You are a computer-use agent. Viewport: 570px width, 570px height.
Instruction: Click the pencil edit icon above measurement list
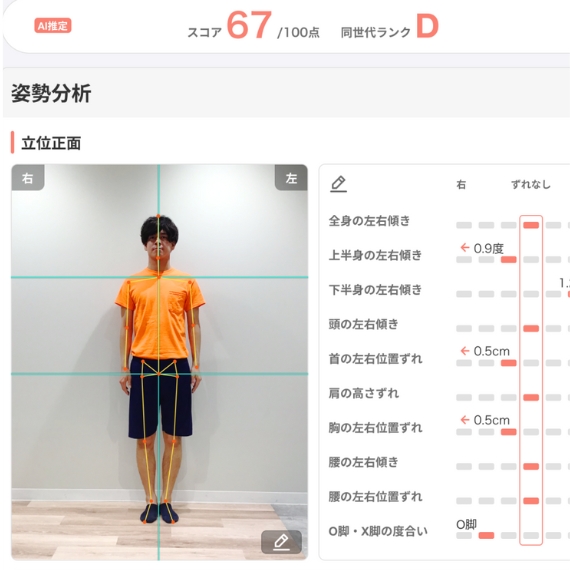coord(338,184)
